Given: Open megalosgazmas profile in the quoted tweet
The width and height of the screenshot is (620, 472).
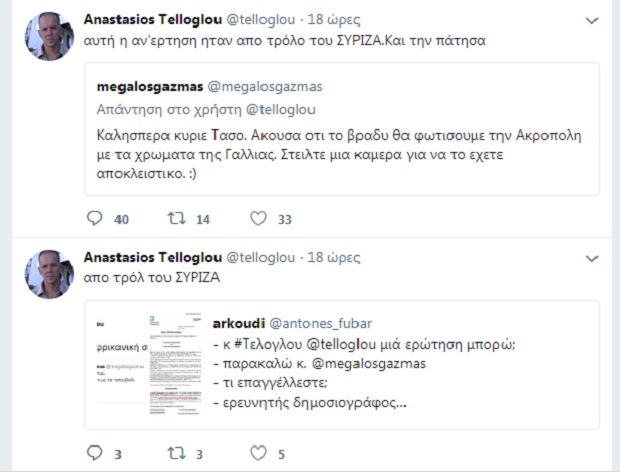Looking at the screenshot, I should [150, 87].
